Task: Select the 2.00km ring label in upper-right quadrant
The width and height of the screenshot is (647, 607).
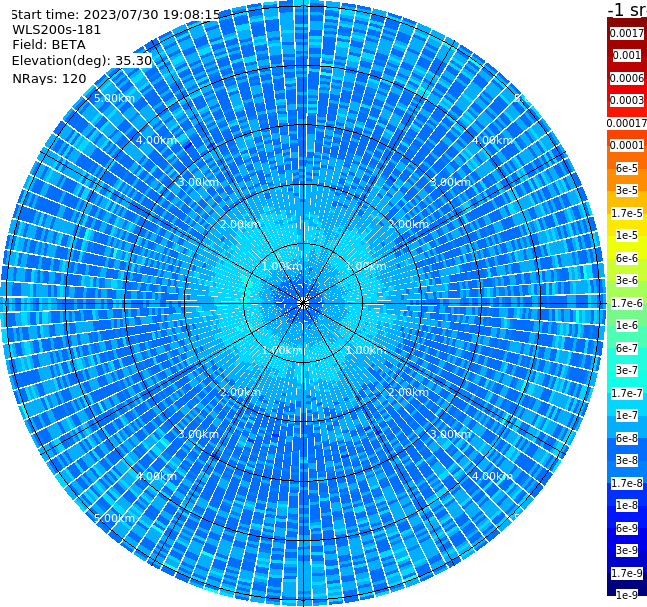Action: [x=408, y=224]
